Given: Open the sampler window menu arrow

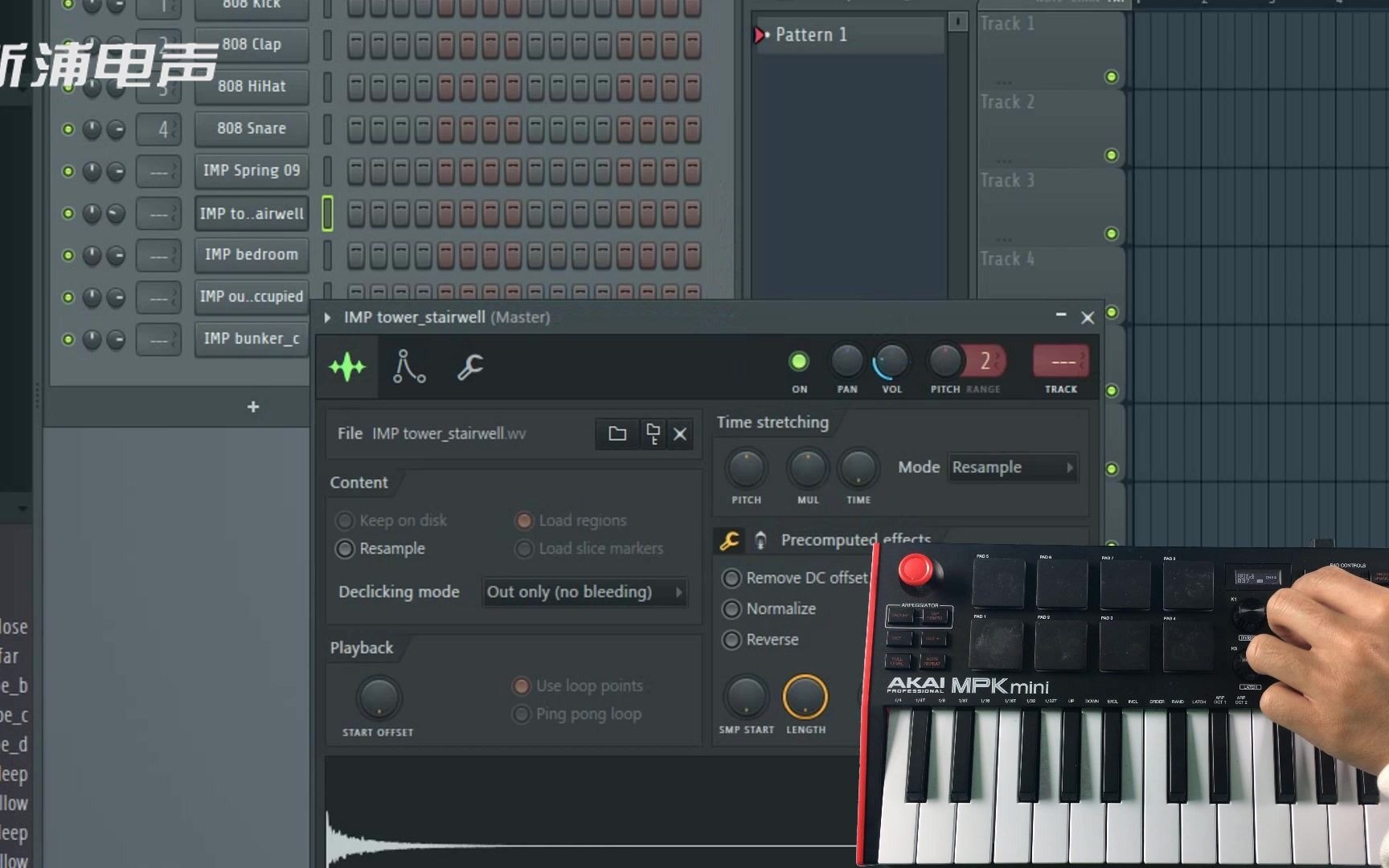Looking at the screenshot, I should [328, 318].
